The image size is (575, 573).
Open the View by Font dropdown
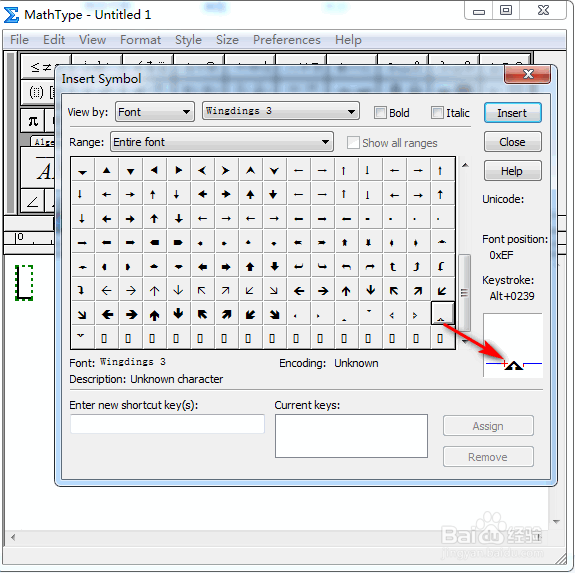tap(155, 111)
